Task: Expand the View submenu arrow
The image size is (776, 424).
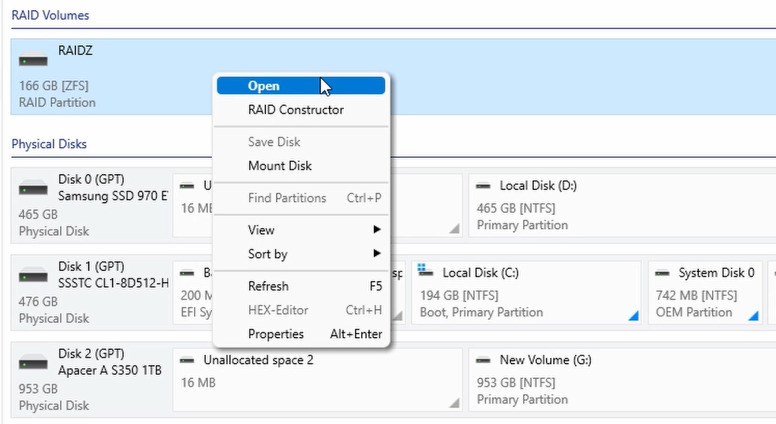Action: [377, 230]
